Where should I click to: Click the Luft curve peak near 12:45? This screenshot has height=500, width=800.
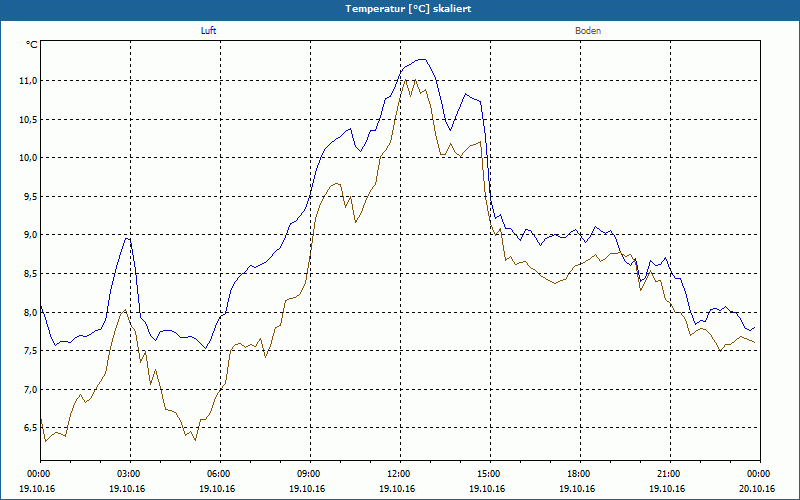pyautogui.click(x=422, y=59)
